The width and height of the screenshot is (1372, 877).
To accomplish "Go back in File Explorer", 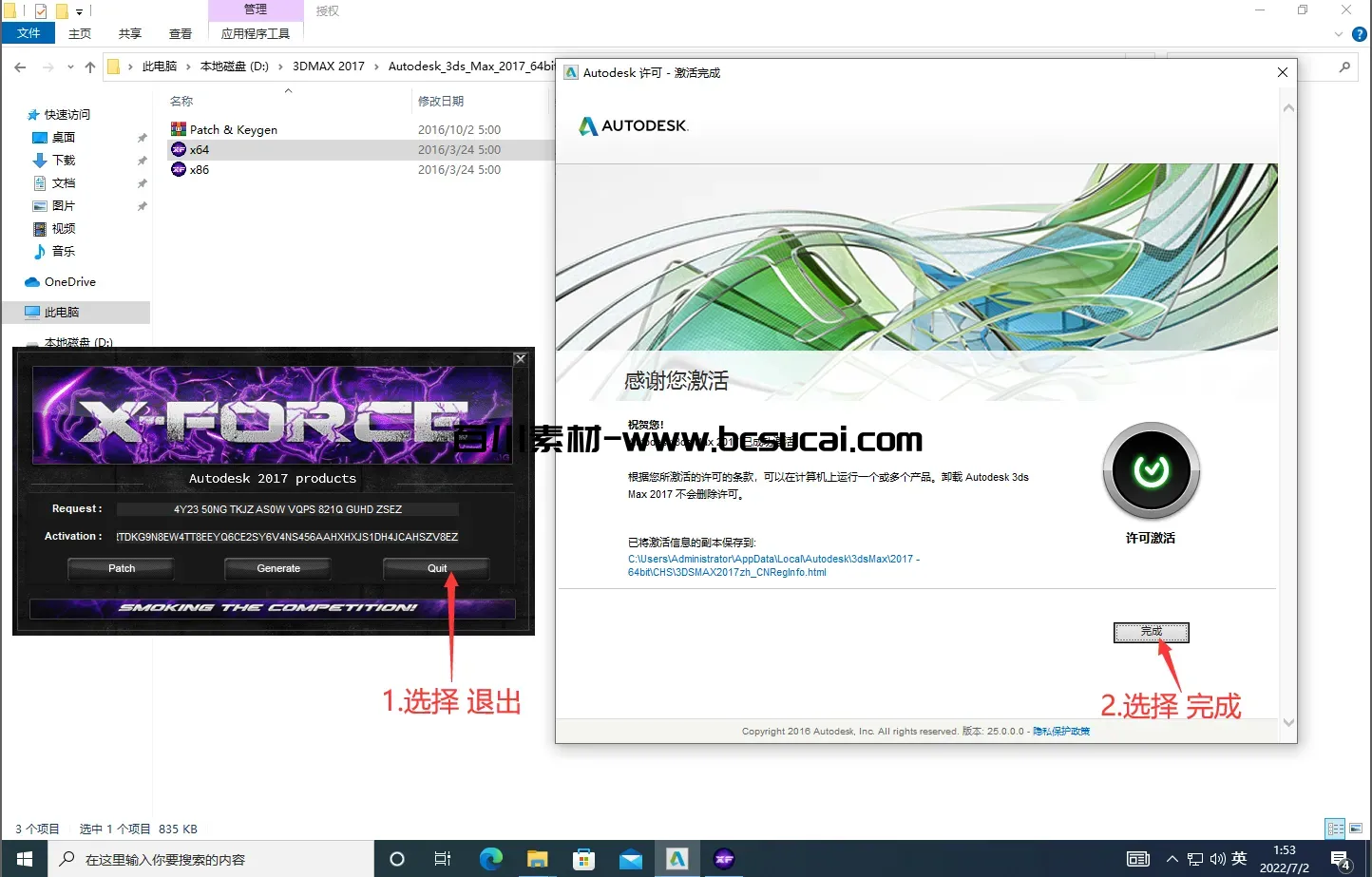I will (x=20, y=67).
